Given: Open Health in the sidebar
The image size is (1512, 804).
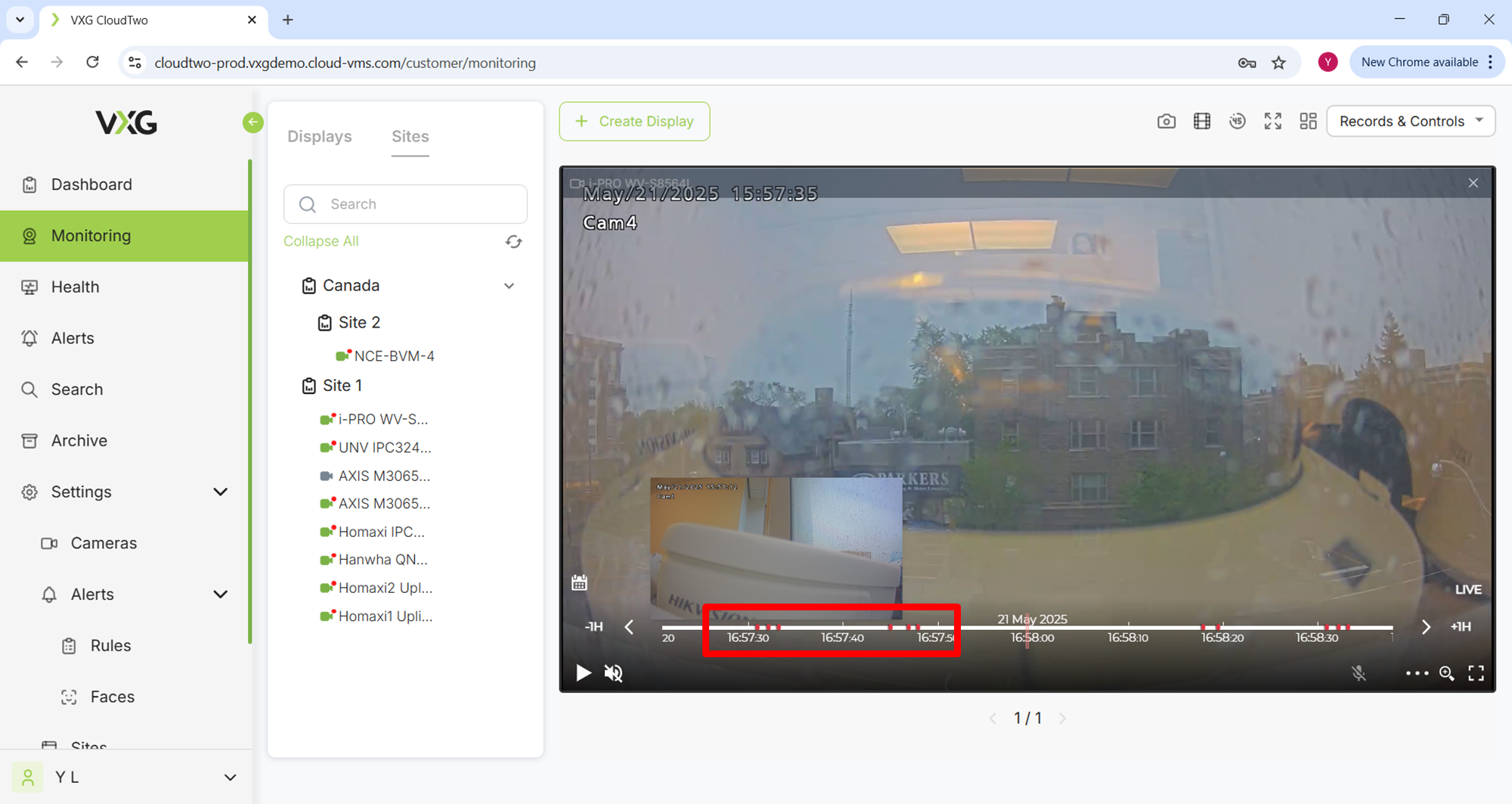Looking at the screenshot, I should pos(75,287).
